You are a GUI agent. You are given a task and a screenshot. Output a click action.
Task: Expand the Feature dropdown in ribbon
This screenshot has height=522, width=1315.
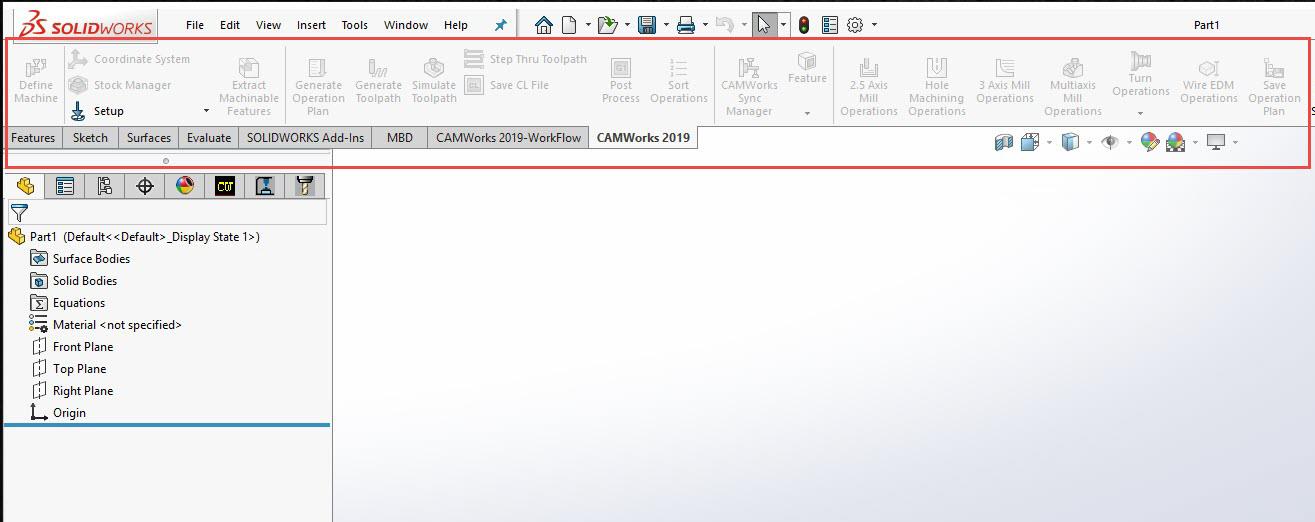tap(807, 114)
